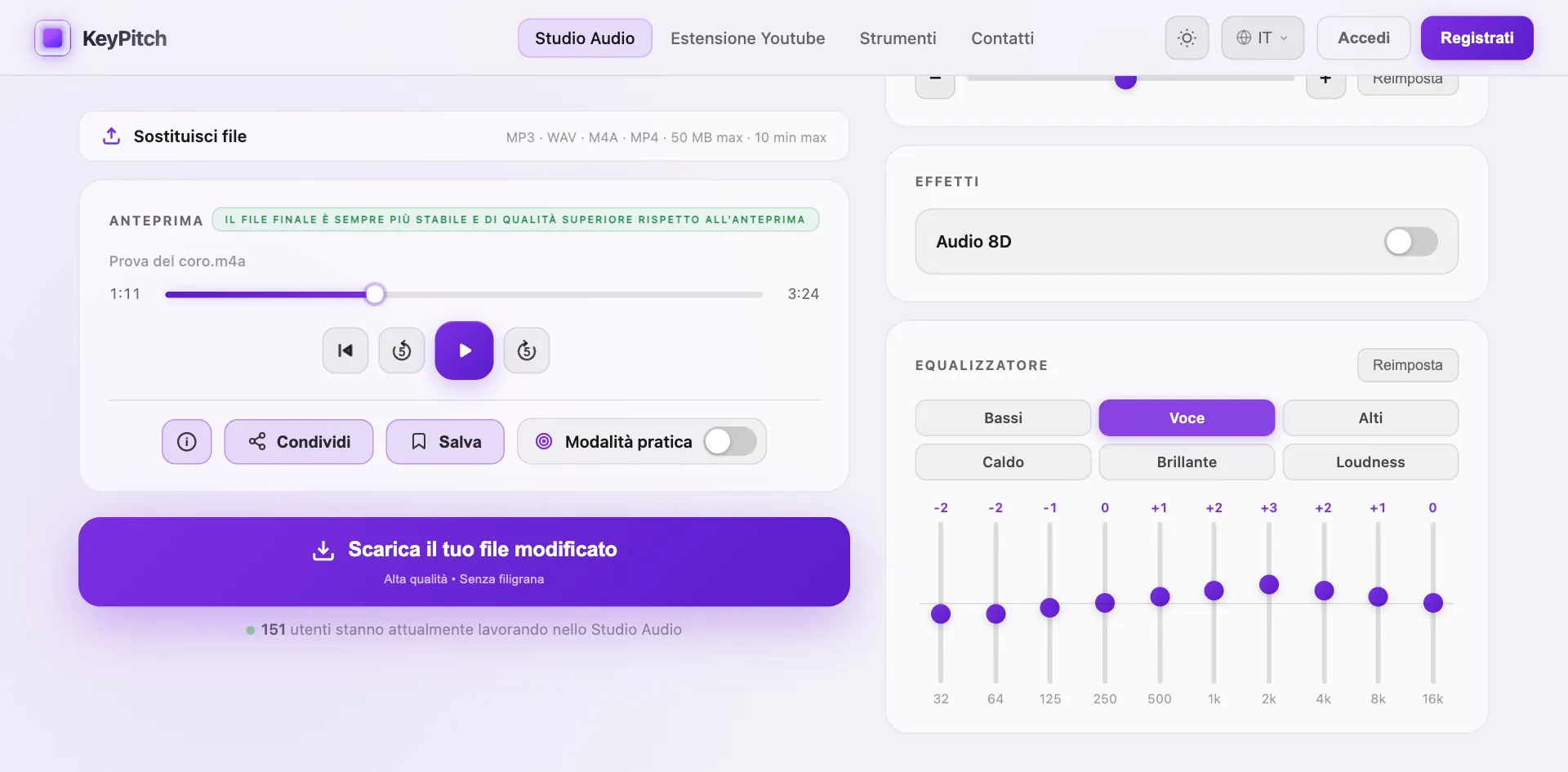Click the upload icon beside Sostituisci file

coord(112,136)
